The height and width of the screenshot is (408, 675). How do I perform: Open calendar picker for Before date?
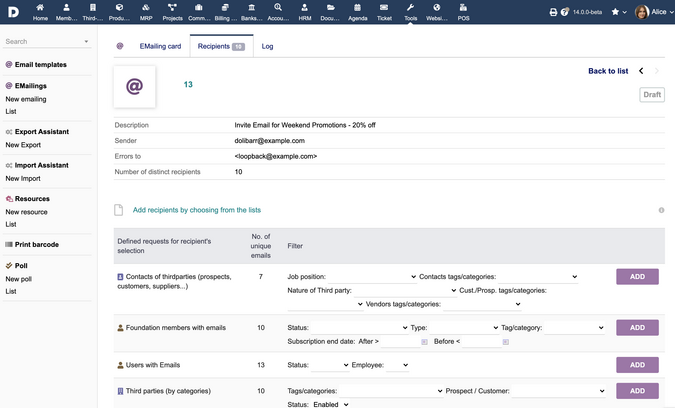[x=506, y=342]
